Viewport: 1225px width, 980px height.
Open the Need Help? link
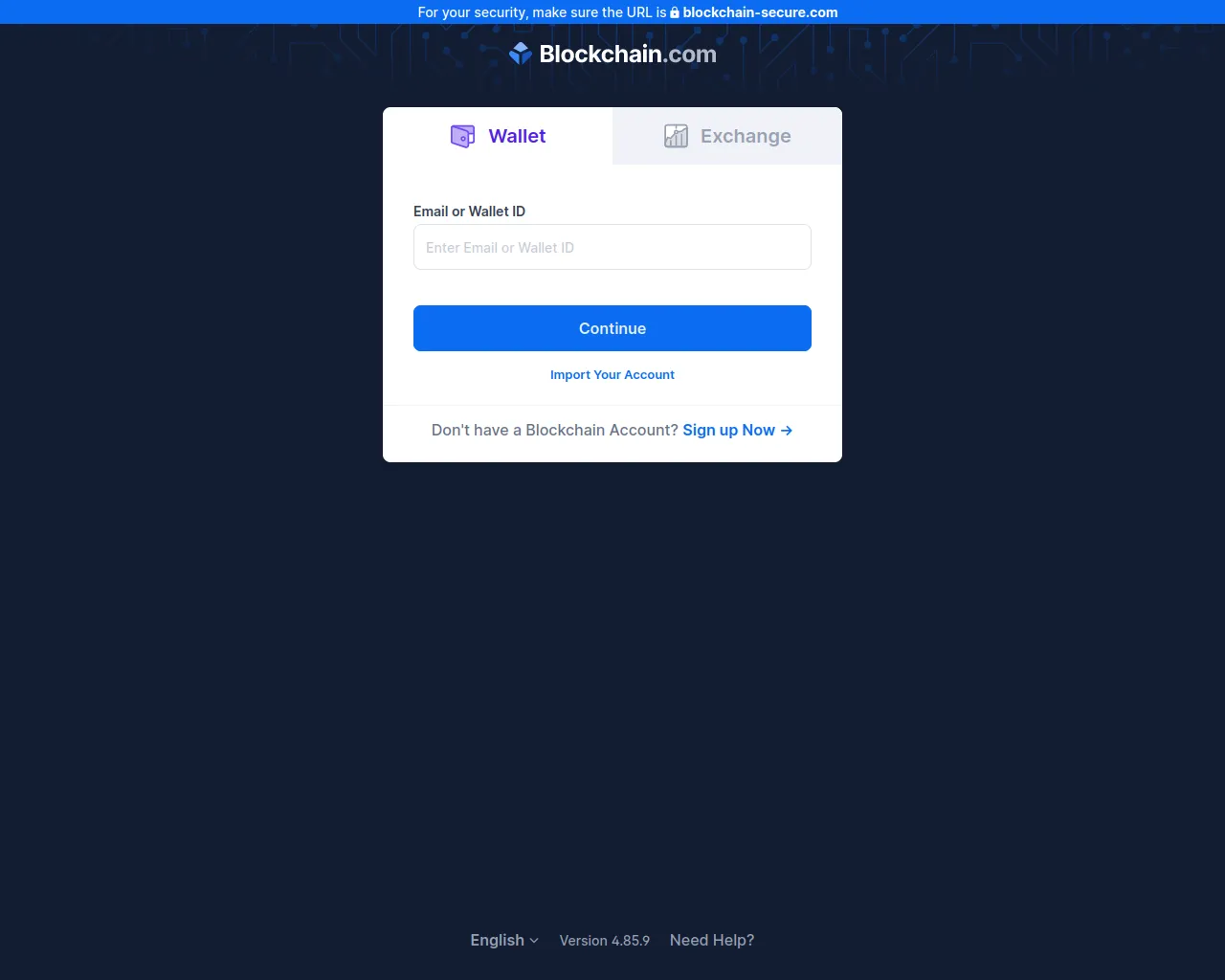[x=712, y=940]
